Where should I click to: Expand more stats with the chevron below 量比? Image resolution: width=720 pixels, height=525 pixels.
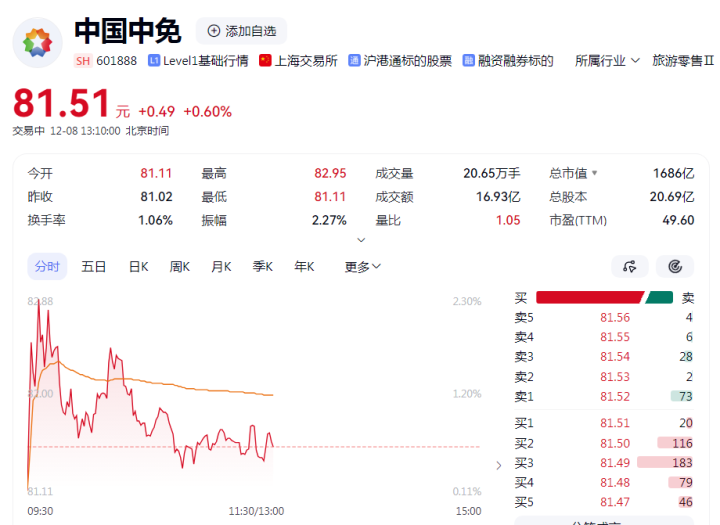coord(361,240)
